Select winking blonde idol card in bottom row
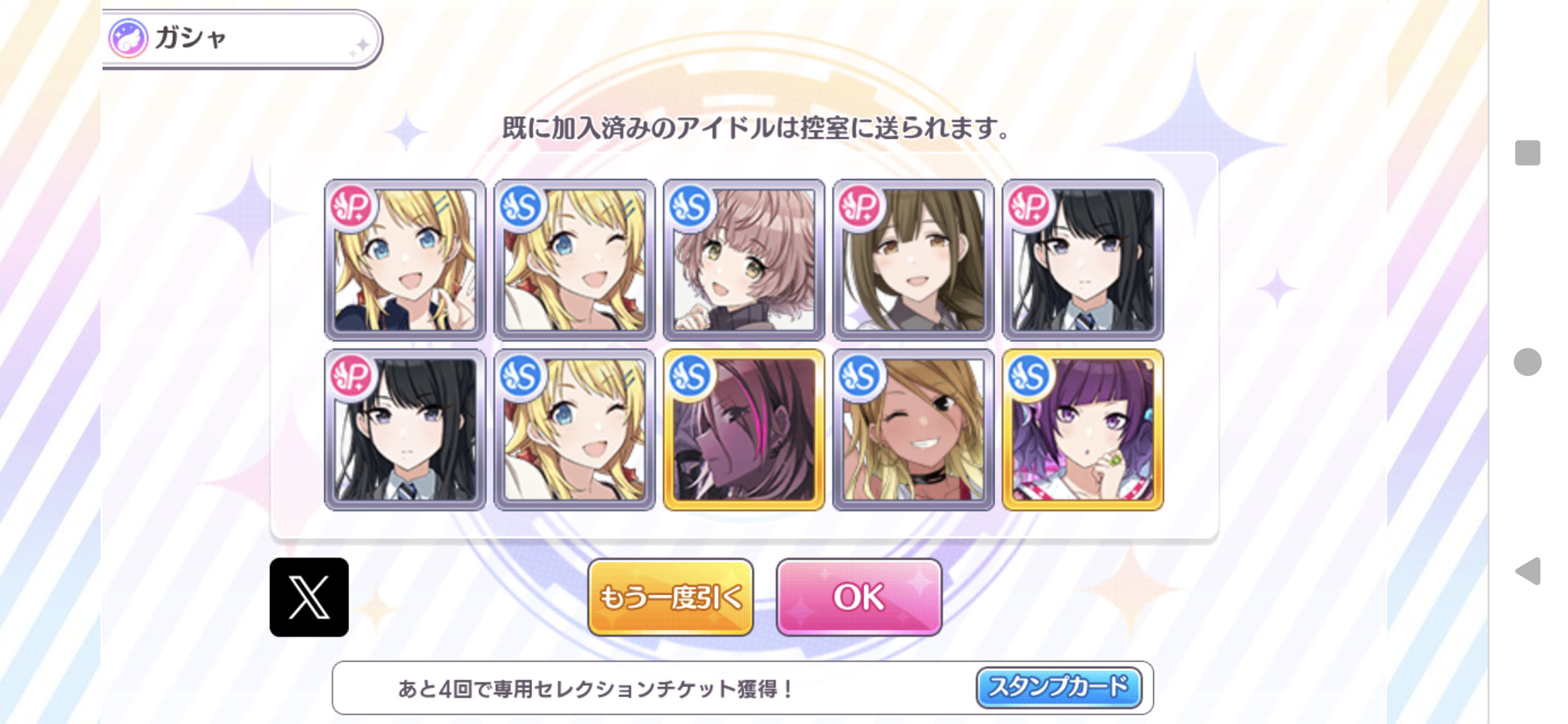Screen dimensions: 1568x724 (574, 430)
